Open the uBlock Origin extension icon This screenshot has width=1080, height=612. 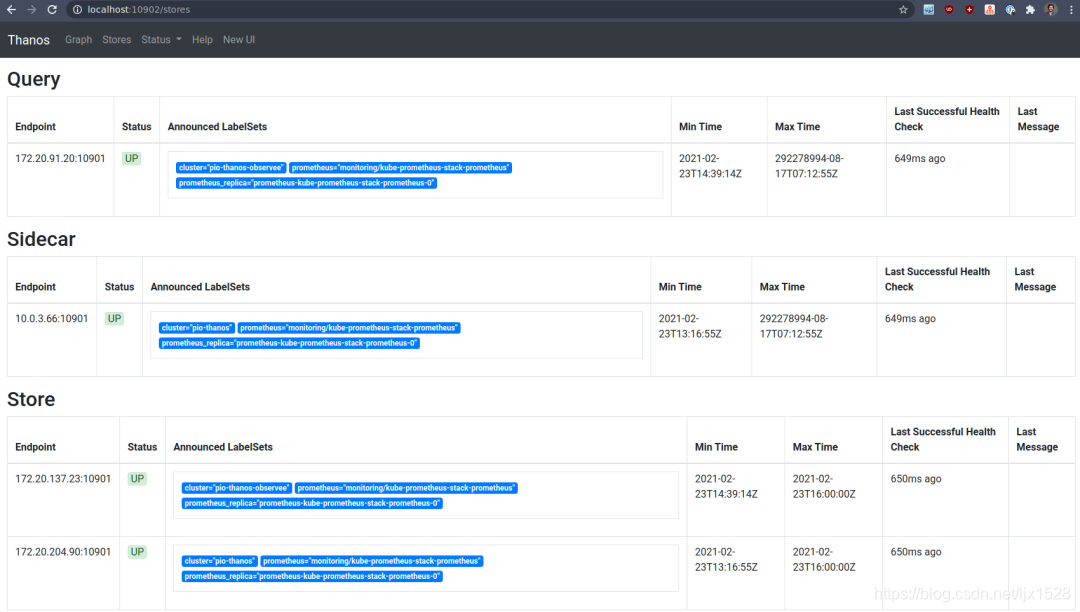[x=949, y=10]
